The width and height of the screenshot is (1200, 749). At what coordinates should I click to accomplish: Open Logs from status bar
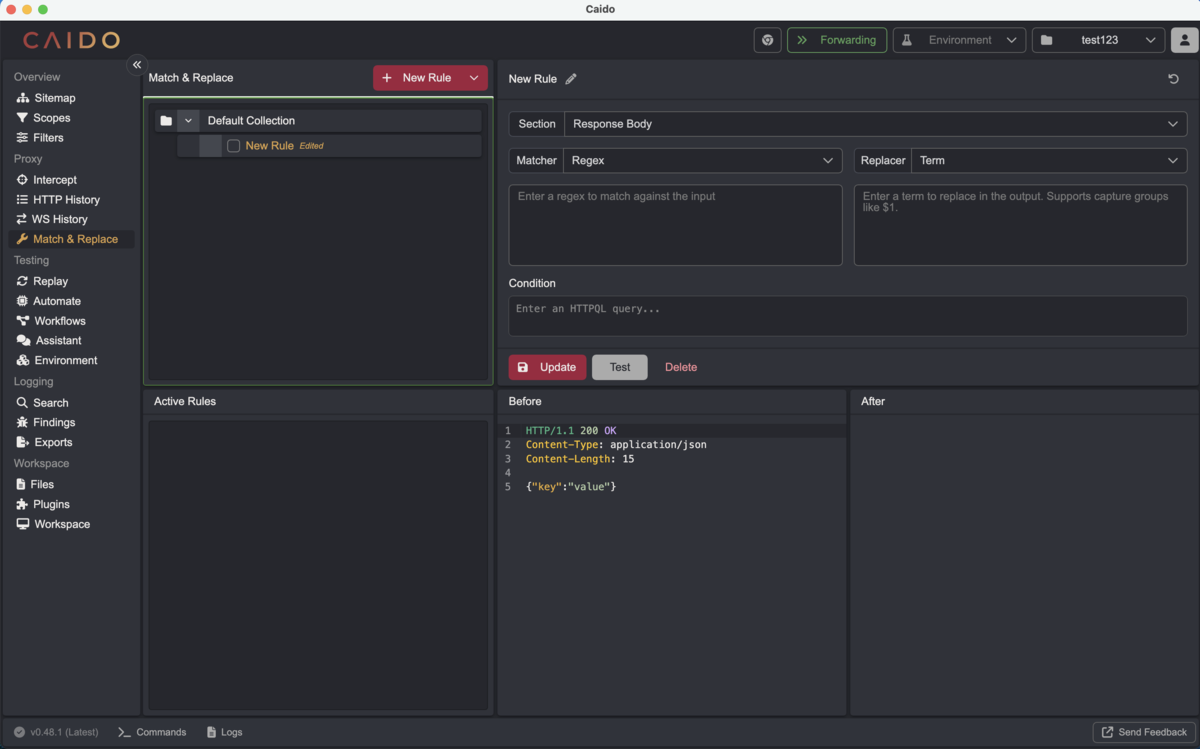(224, 732)
